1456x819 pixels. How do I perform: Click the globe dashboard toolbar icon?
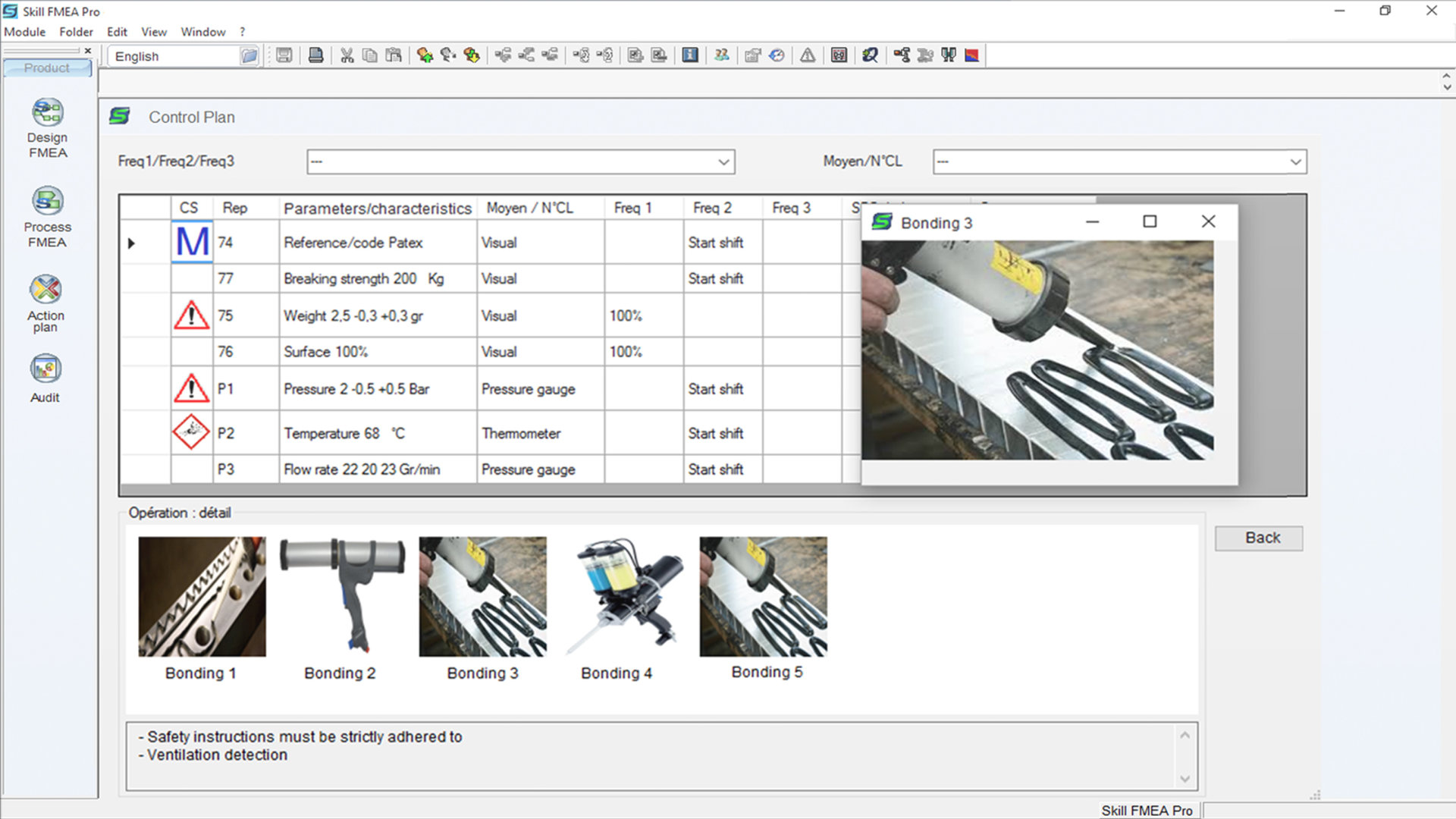coord(777,55)
